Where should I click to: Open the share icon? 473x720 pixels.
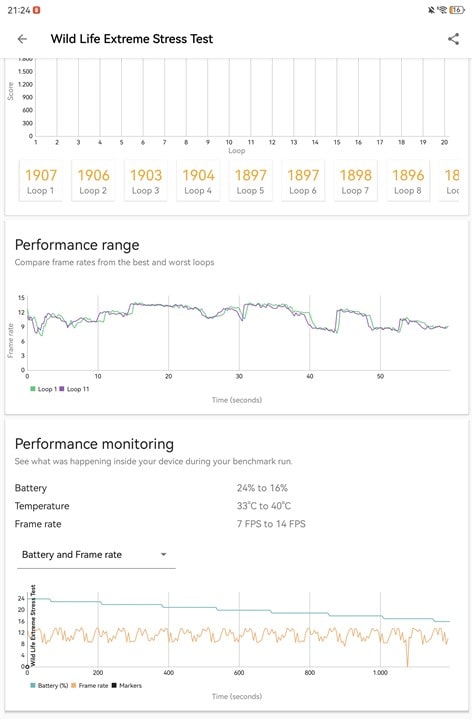453,39
